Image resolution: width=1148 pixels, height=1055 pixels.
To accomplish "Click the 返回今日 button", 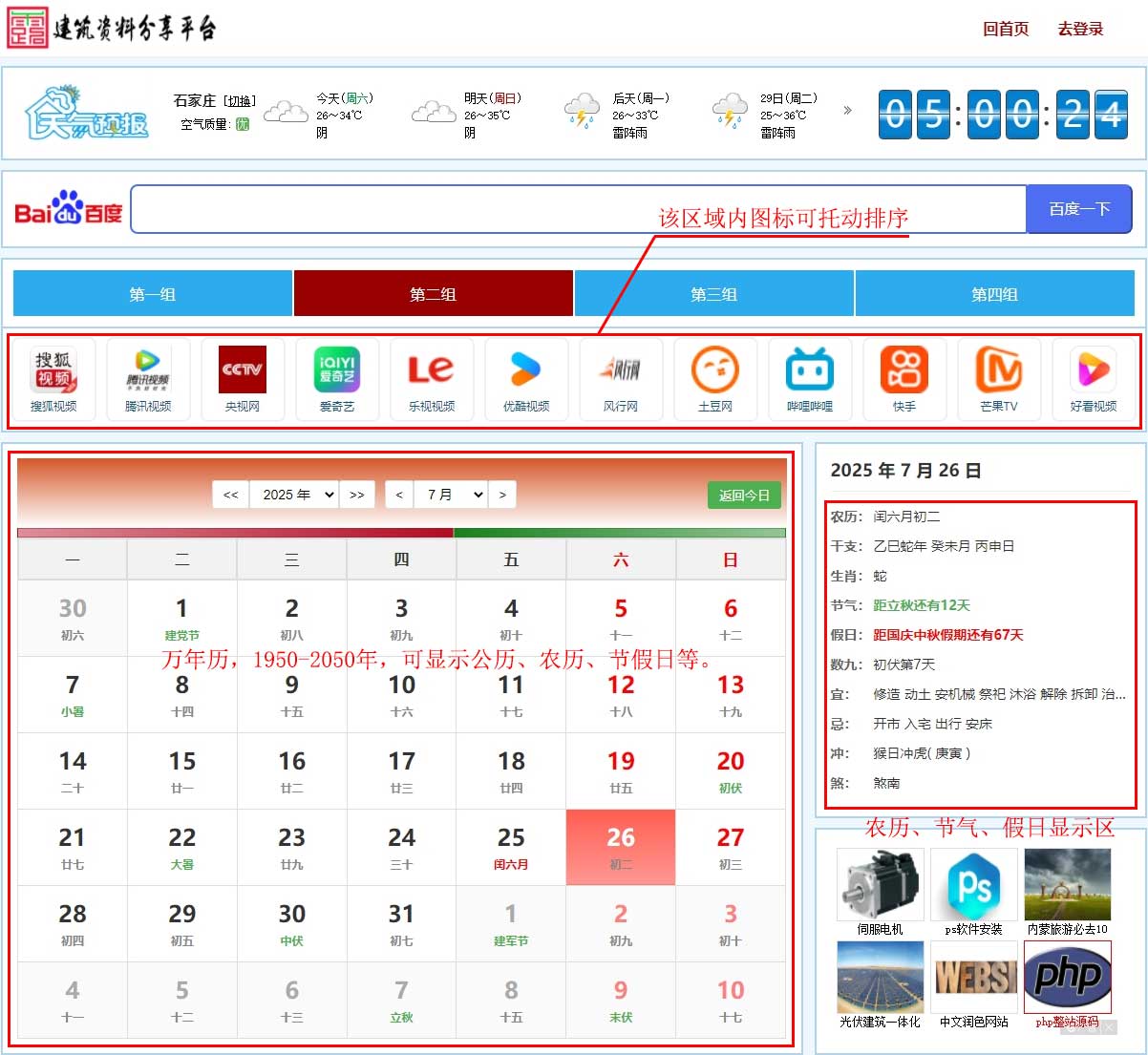I will (x=744, y=496).
